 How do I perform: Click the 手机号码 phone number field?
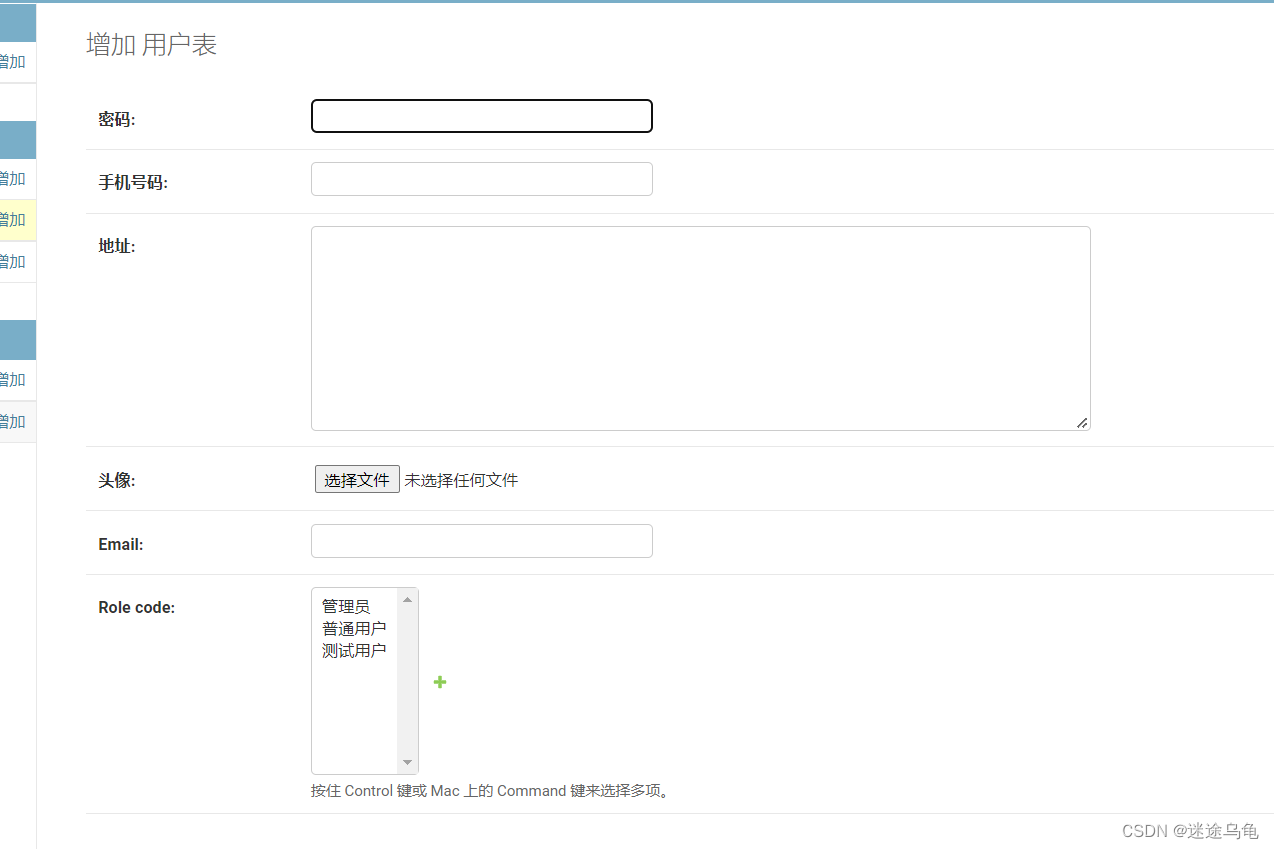pos(481,178)
